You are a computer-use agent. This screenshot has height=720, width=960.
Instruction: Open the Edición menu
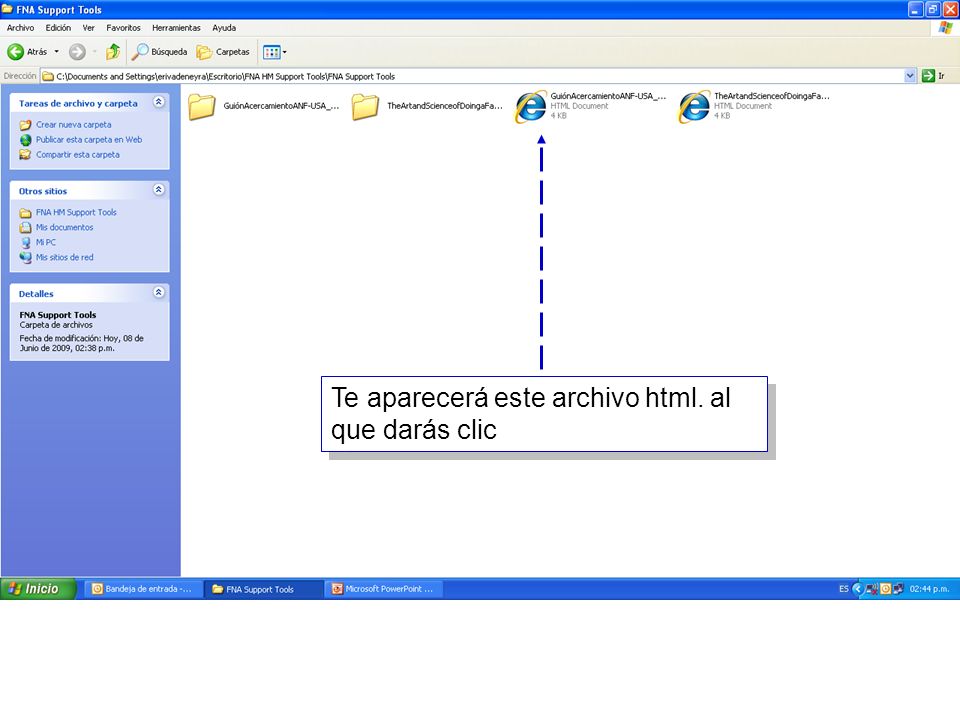pyautogui.click(x=58, y=28)
